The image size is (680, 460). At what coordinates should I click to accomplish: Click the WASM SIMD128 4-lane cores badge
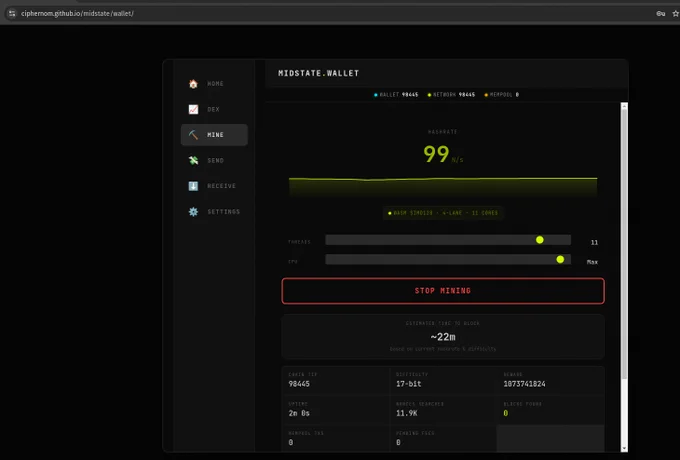click(443, 213)
